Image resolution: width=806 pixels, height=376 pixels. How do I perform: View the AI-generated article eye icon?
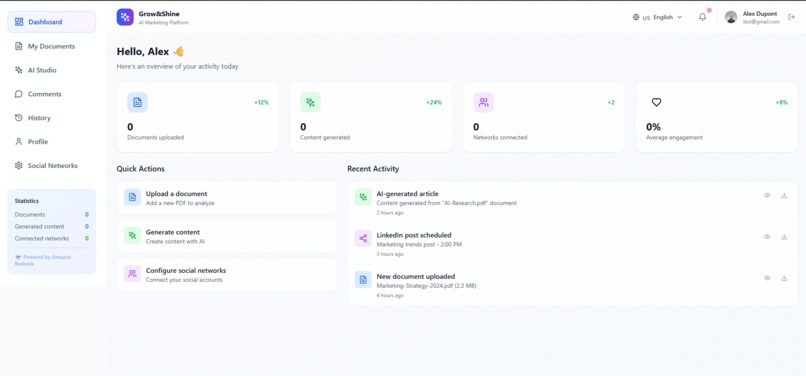coord(767,195)
